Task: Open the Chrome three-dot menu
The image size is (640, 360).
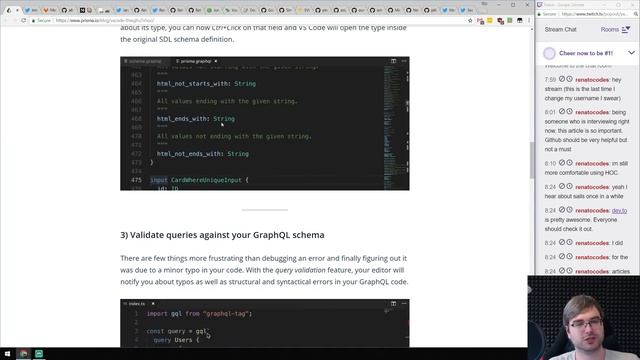Action: point(529,20)
